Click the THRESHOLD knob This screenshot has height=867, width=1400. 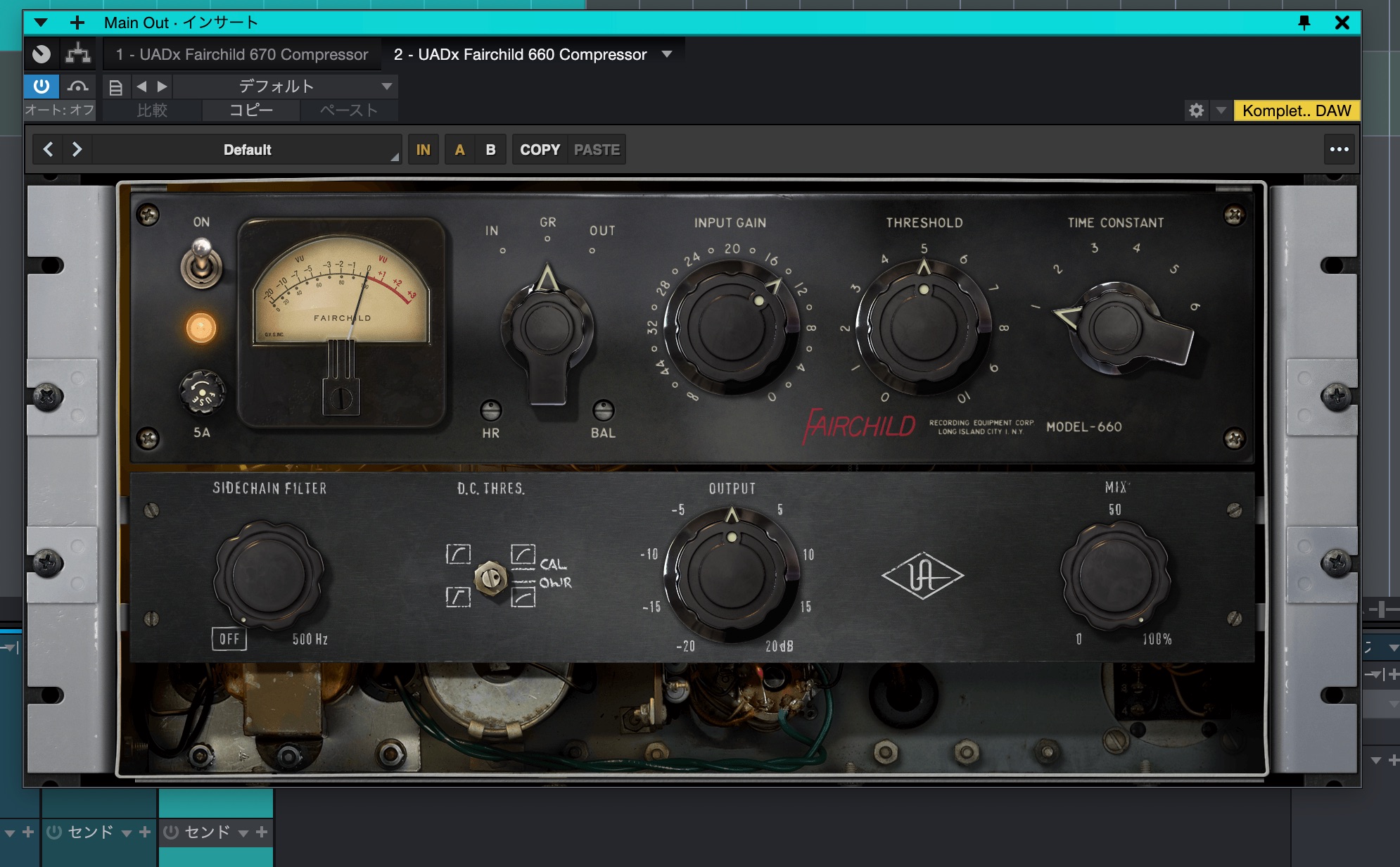(923, 327)
